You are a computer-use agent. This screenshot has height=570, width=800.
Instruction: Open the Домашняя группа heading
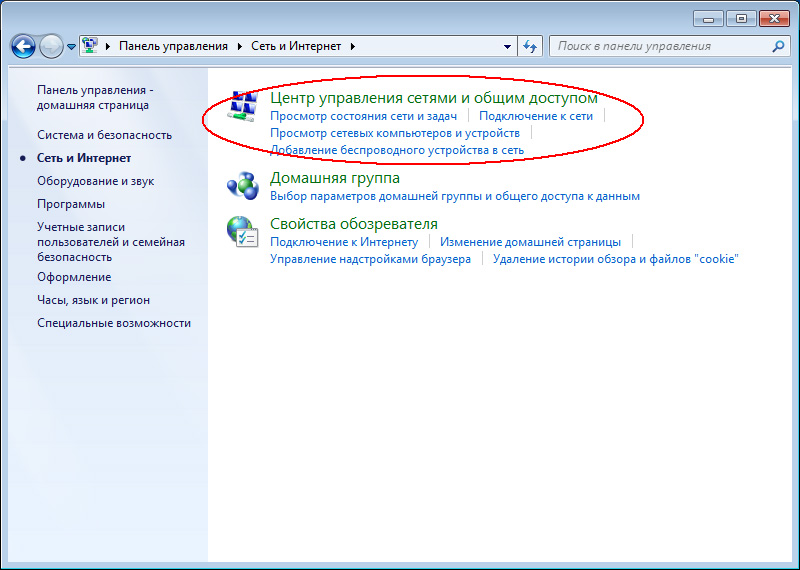pos(335,178)
